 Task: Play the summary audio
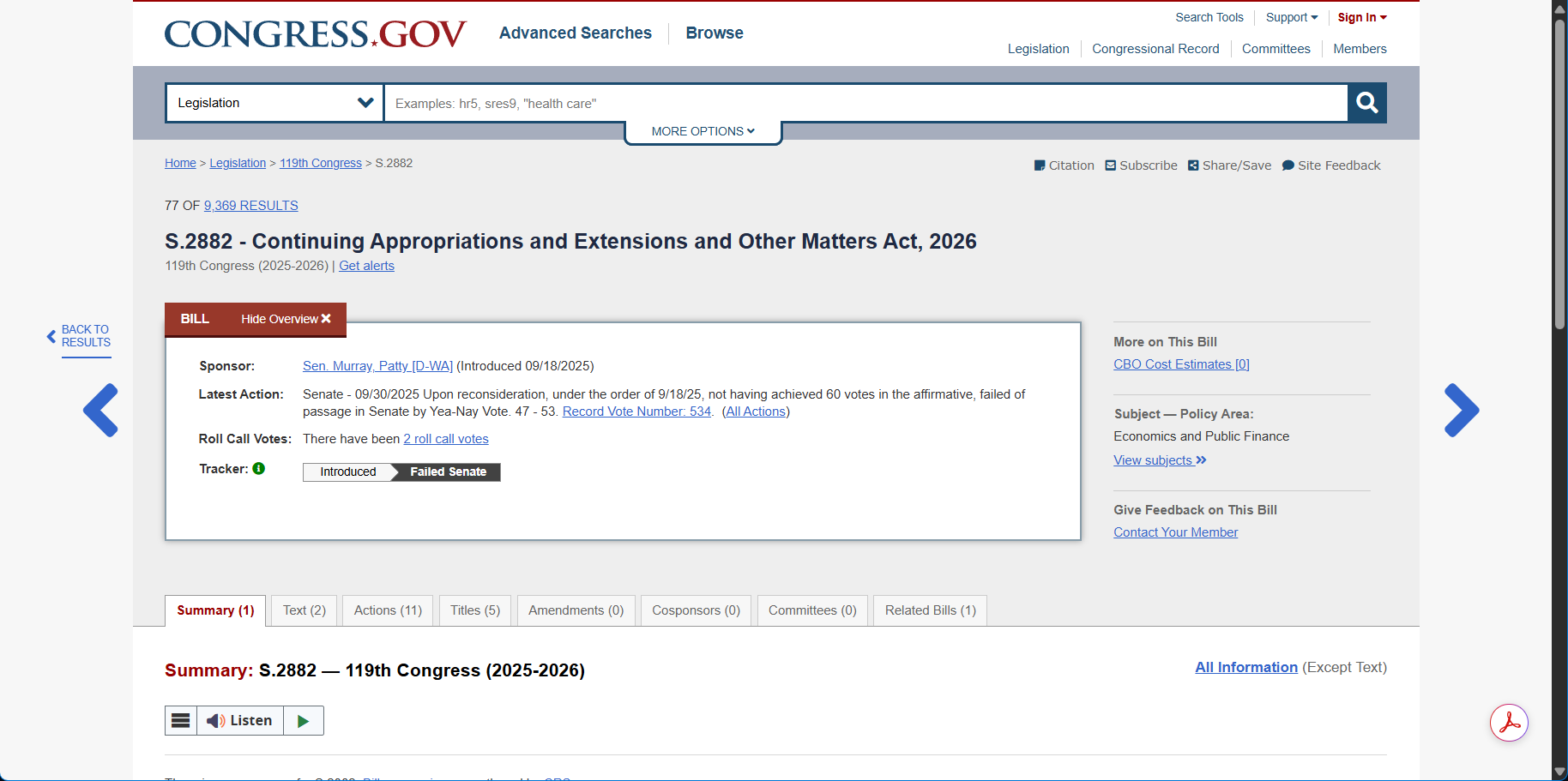pos(303,721)
